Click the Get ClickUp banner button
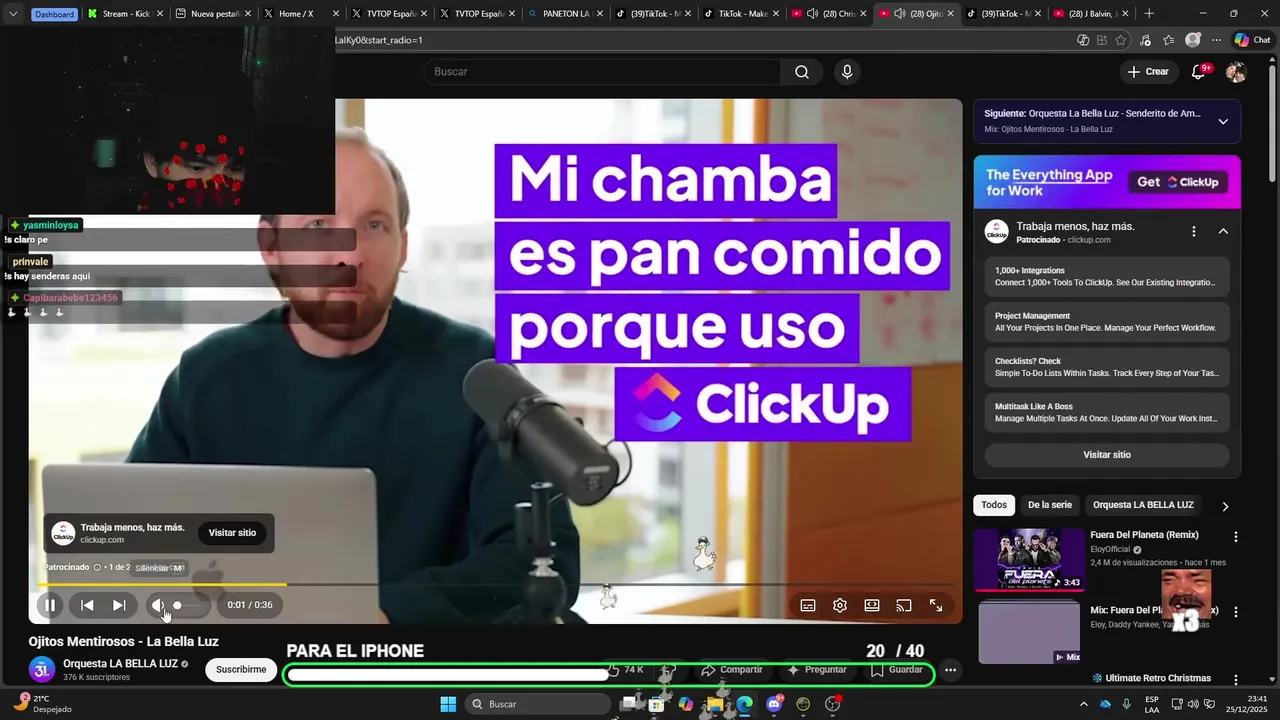 tap(1177, 182)
